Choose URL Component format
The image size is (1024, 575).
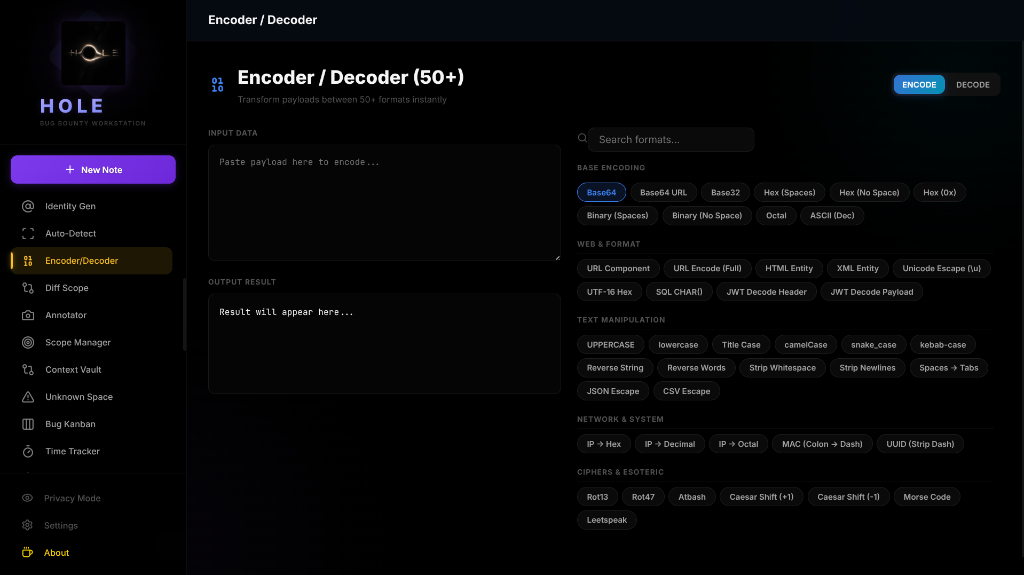tap(618, 269)
